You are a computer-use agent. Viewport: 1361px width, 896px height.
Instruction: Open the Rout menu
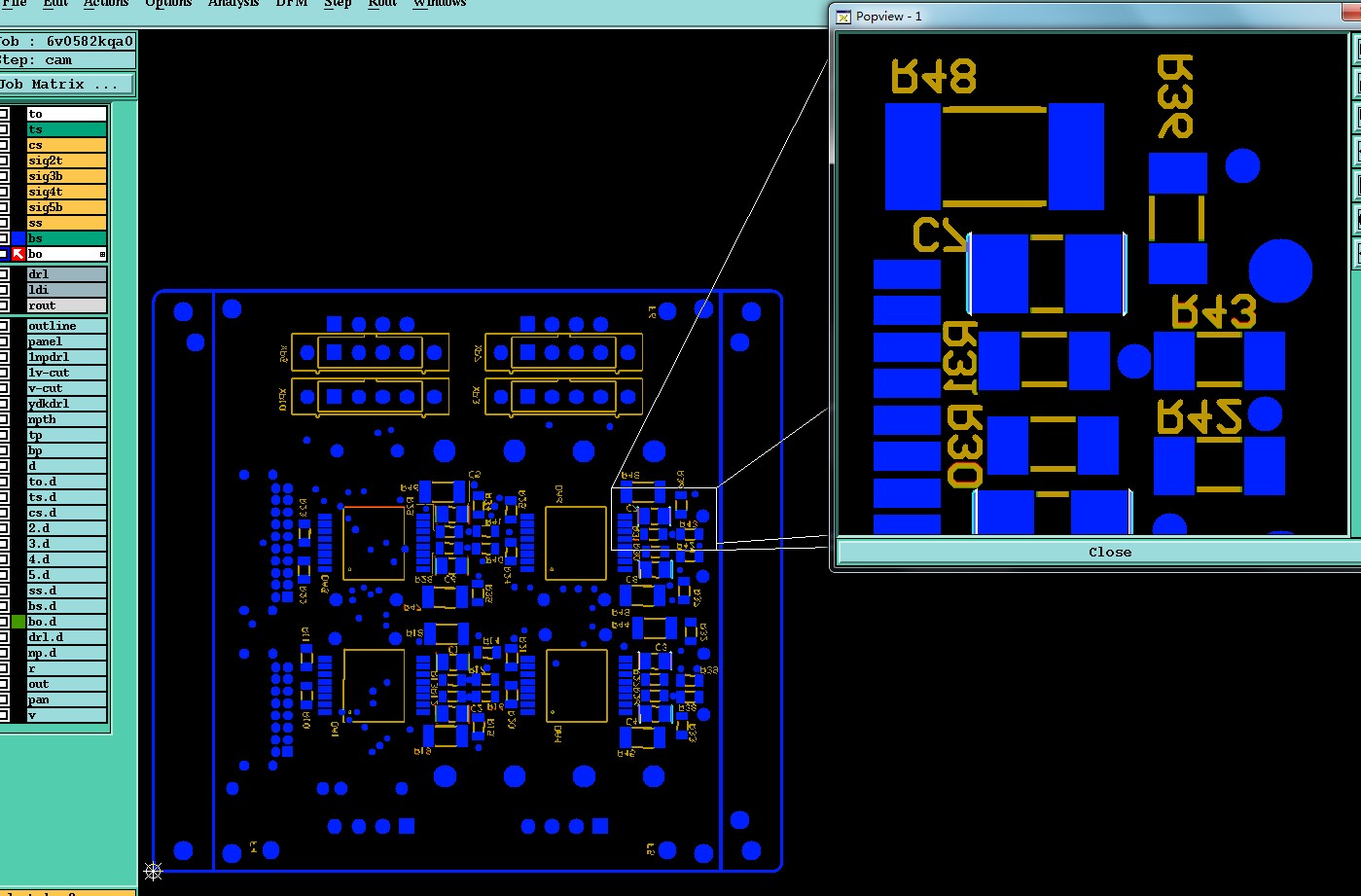pos(382,4)
